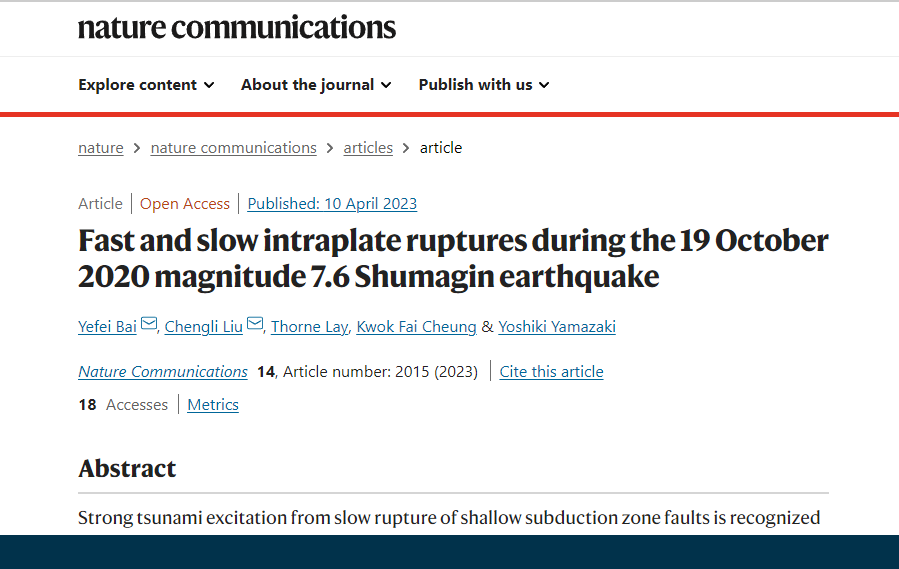The image size is (899, 569).
Task: Select author Kwok Fai Cheung
Action: (x=416, y=326)
